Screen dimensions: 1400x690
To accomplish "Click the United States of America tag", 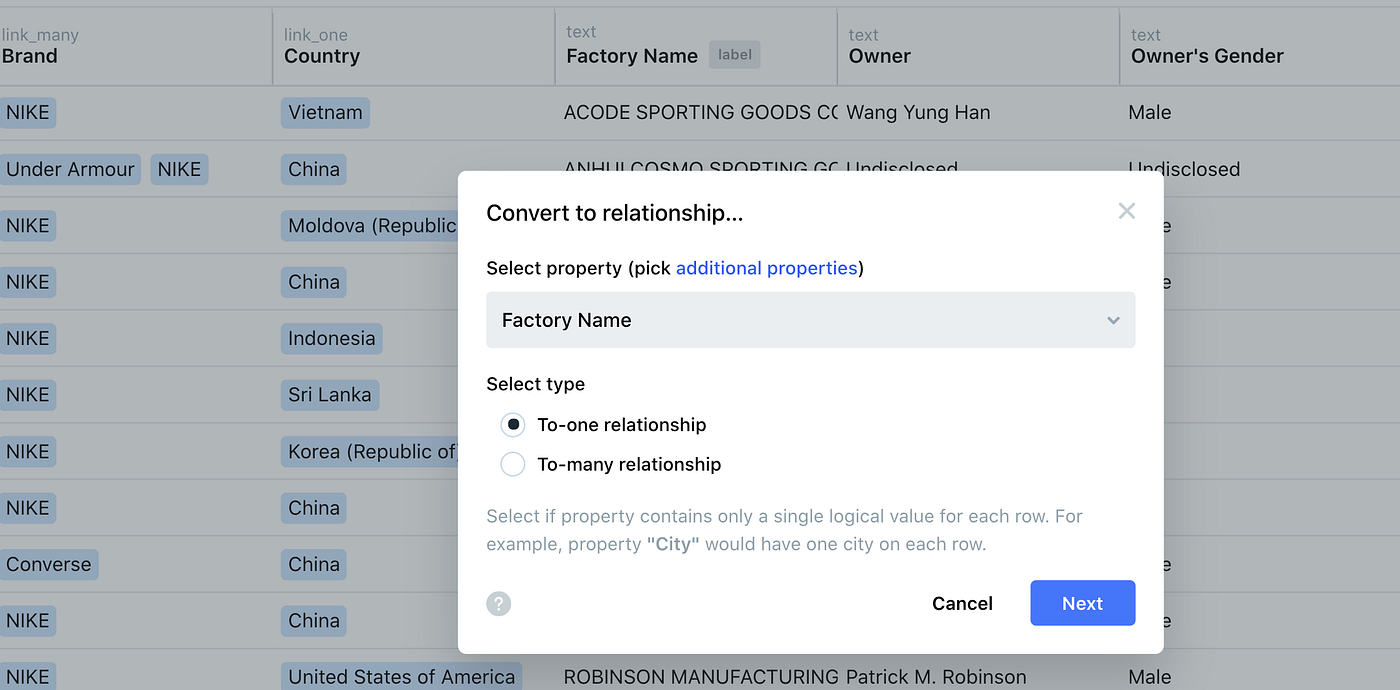I will point(401,677).
